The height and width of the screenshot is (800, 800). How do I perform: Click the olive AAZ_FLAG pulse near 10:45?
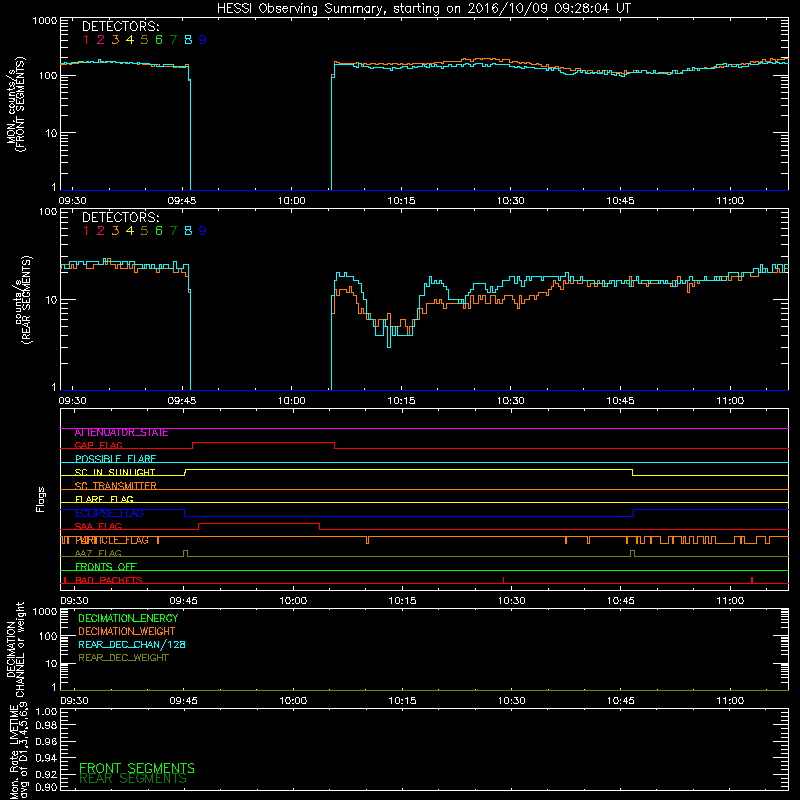point(633,554)
